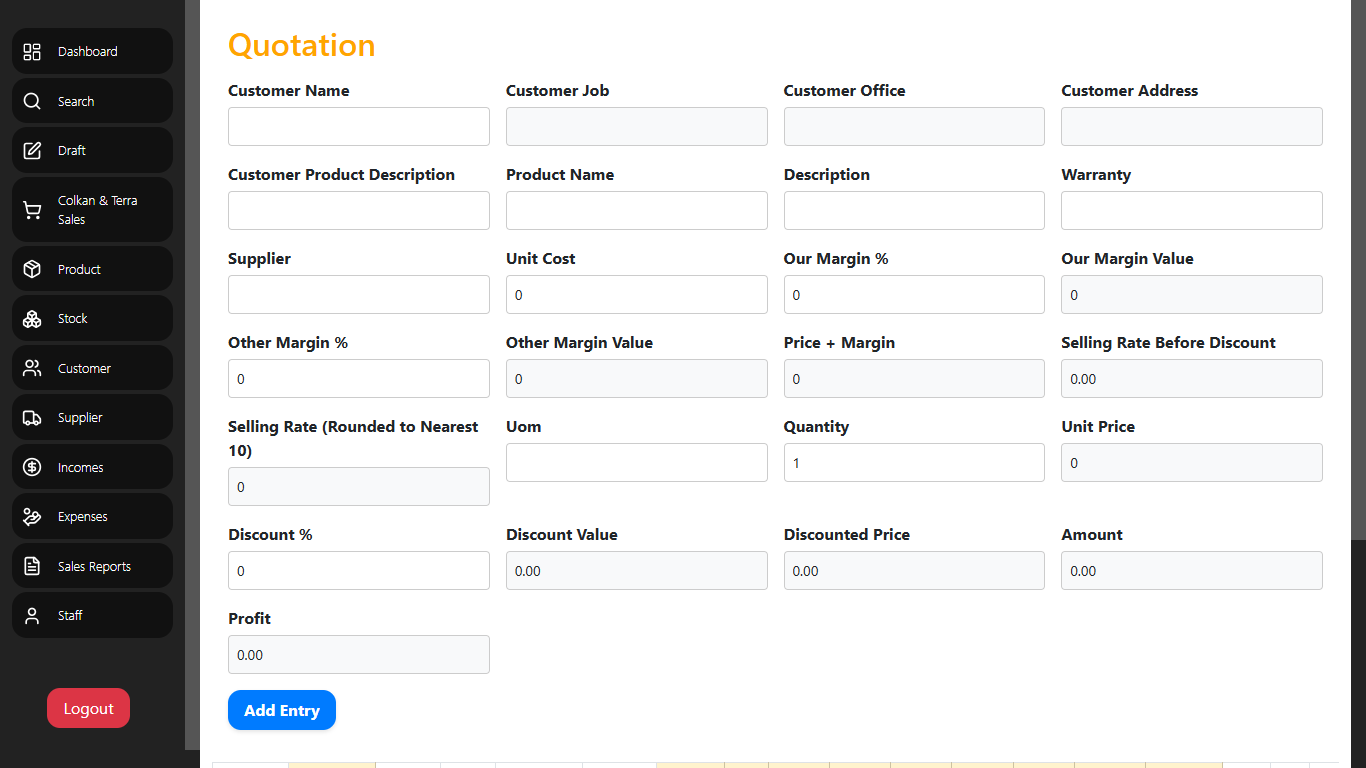This screenshot has height=768, width=1366.
Task: Focus the Warranty input
Action: (x=1192, y=211)
